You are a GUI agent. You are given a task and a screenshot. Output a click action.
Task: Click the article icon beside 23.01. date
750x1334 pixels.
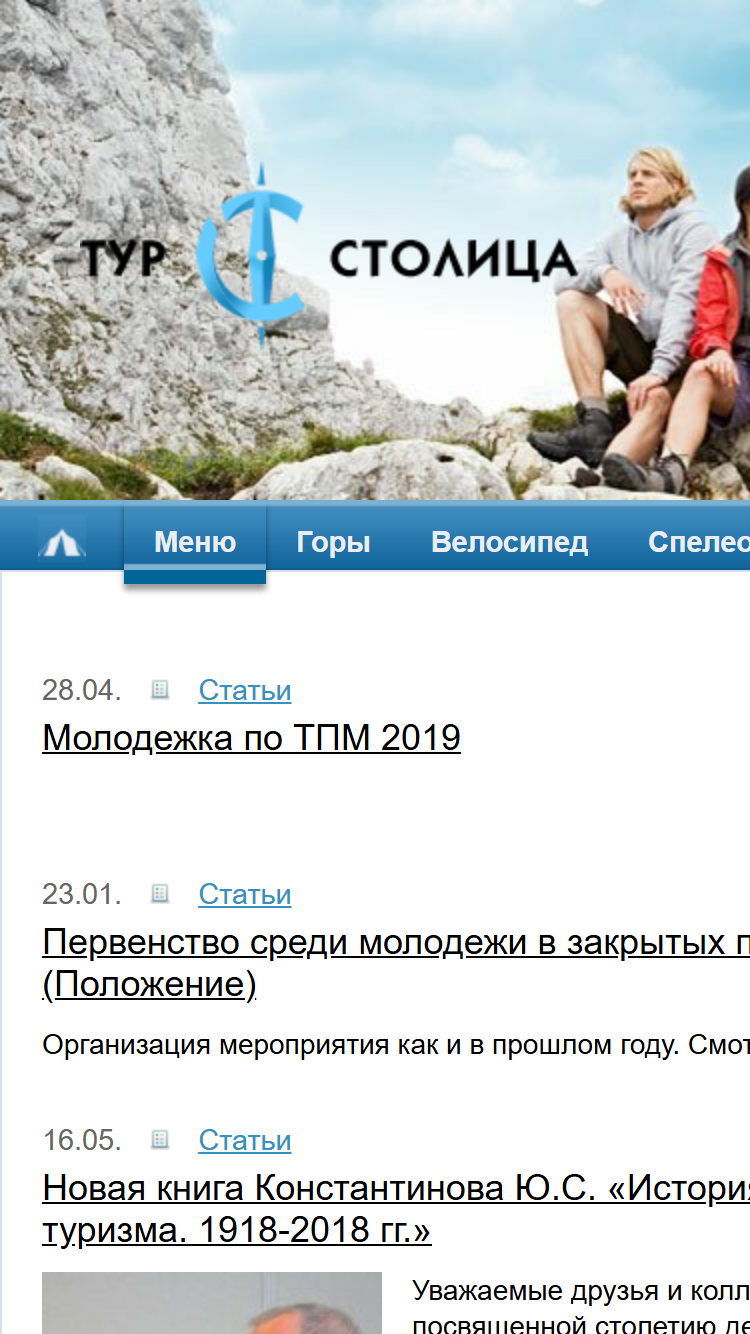[160, 893]
